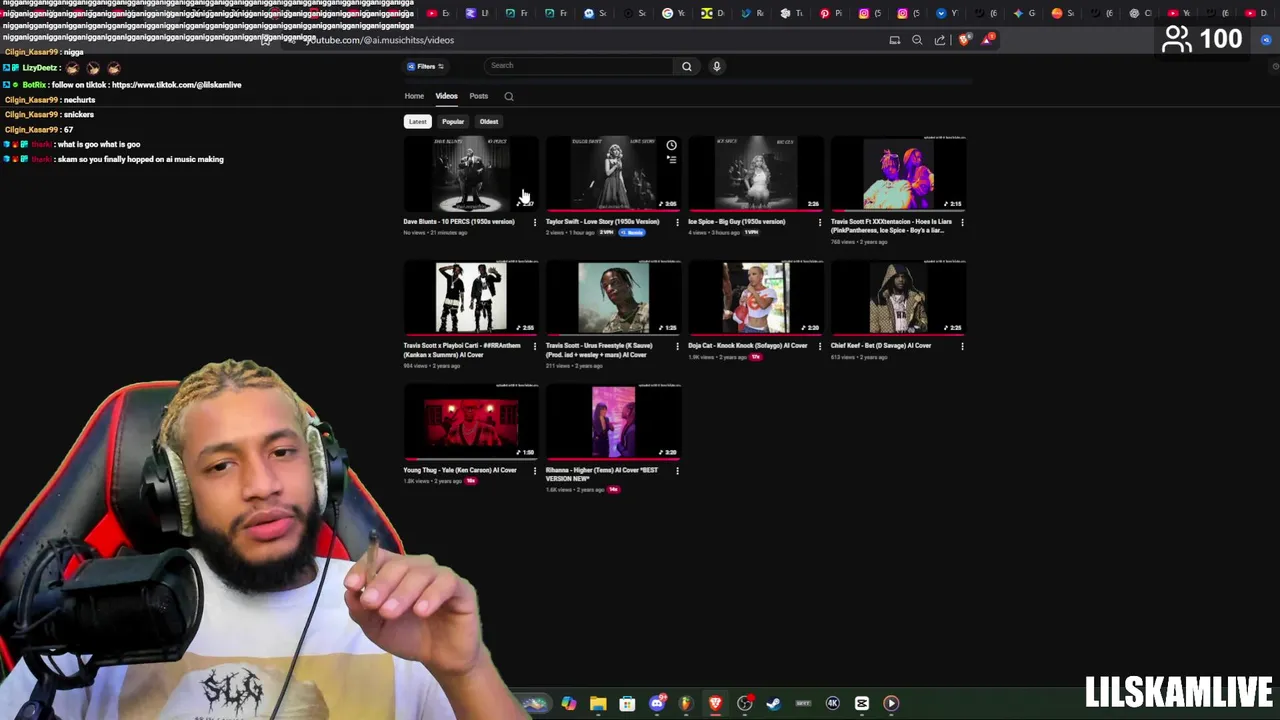Image resolution: width=1280 pixels, height=720 pixels.
Task: Open title Travis Scott Urus Freestyle
Action: click(599, 350)
